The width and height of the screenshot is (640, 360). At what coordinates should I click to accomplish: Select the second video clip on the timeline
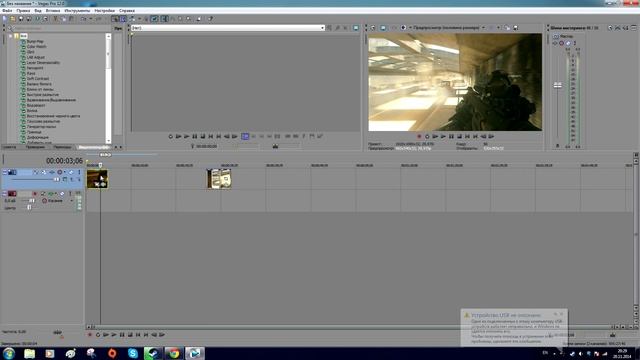click(x=219, y=179)
